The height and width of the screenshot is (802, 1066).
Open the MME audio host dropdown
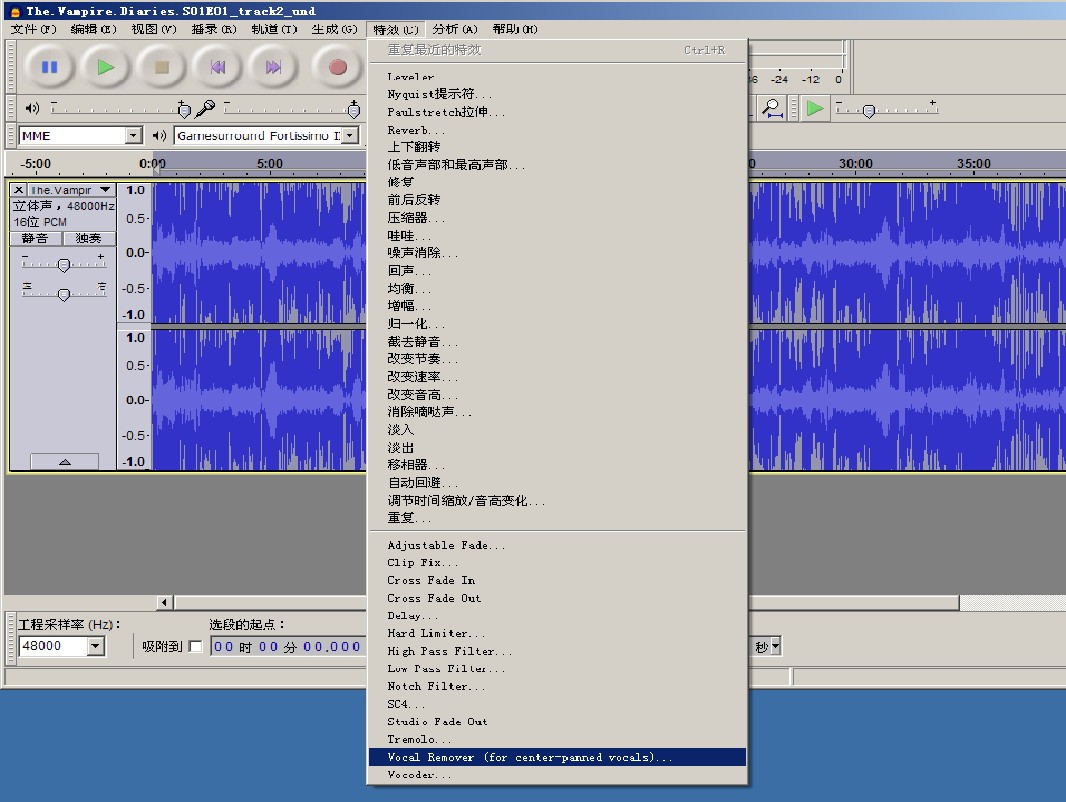click(134, 135)
